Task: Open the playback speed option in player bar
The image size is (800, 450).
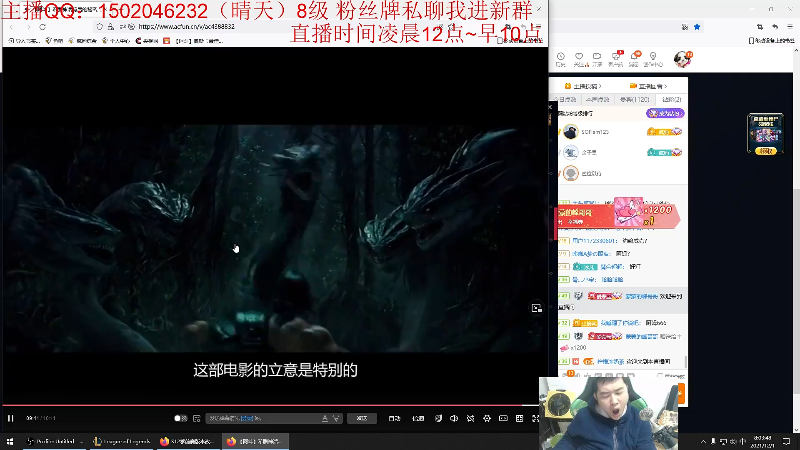Action: (418, 418)
